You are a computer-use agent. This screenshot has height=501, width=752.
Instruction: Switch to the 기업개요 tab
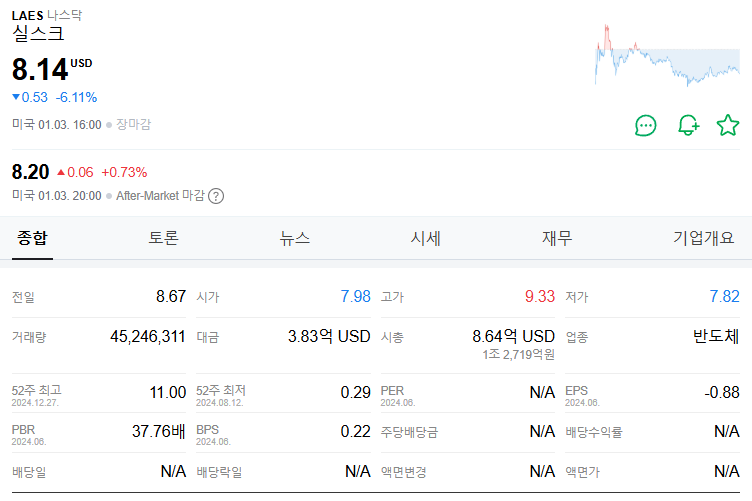[704, 238]
